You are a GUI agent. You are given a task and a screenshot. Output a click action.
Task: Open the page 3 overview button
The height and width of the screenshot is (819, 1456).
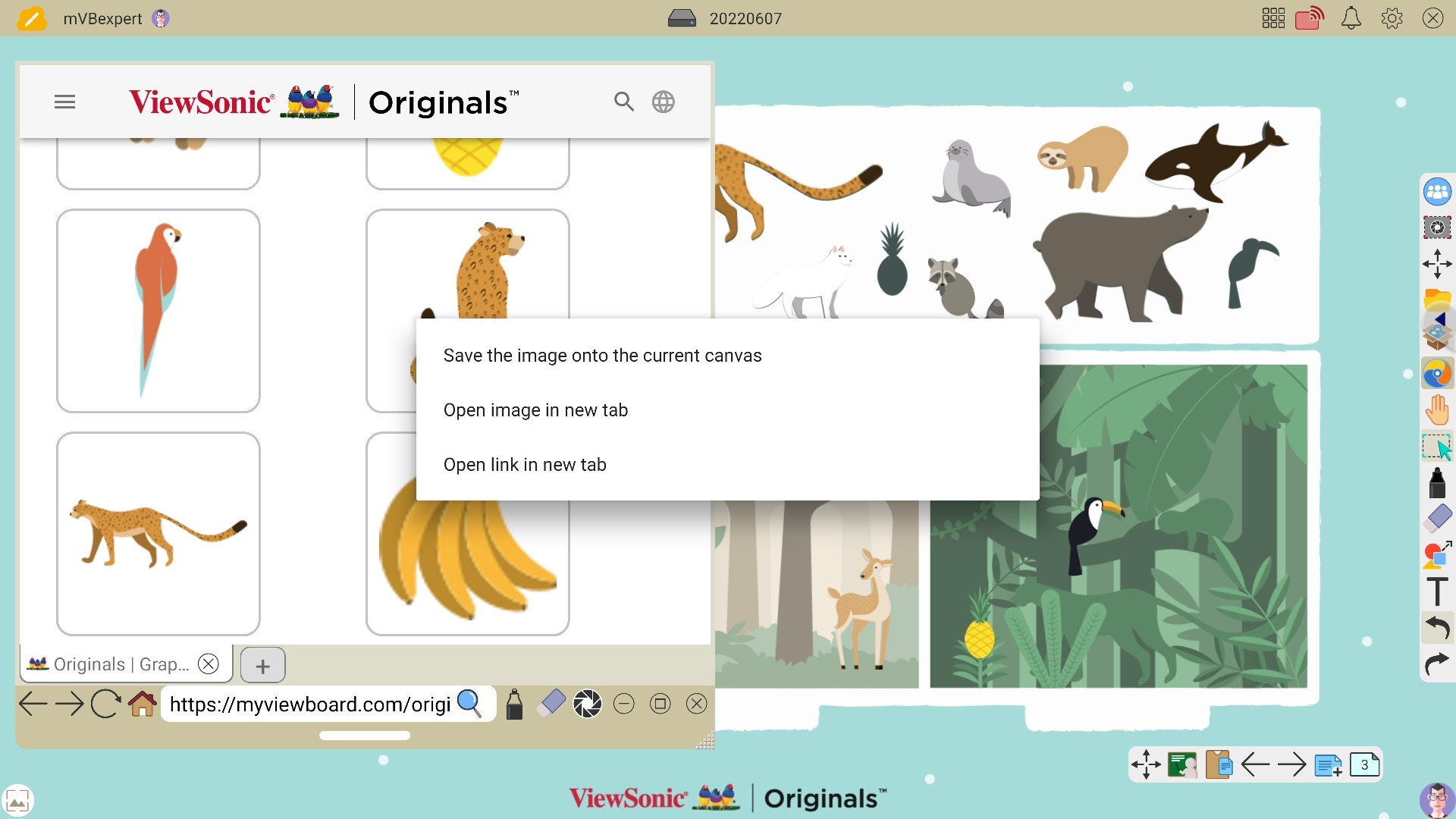tap(1364, 764)
